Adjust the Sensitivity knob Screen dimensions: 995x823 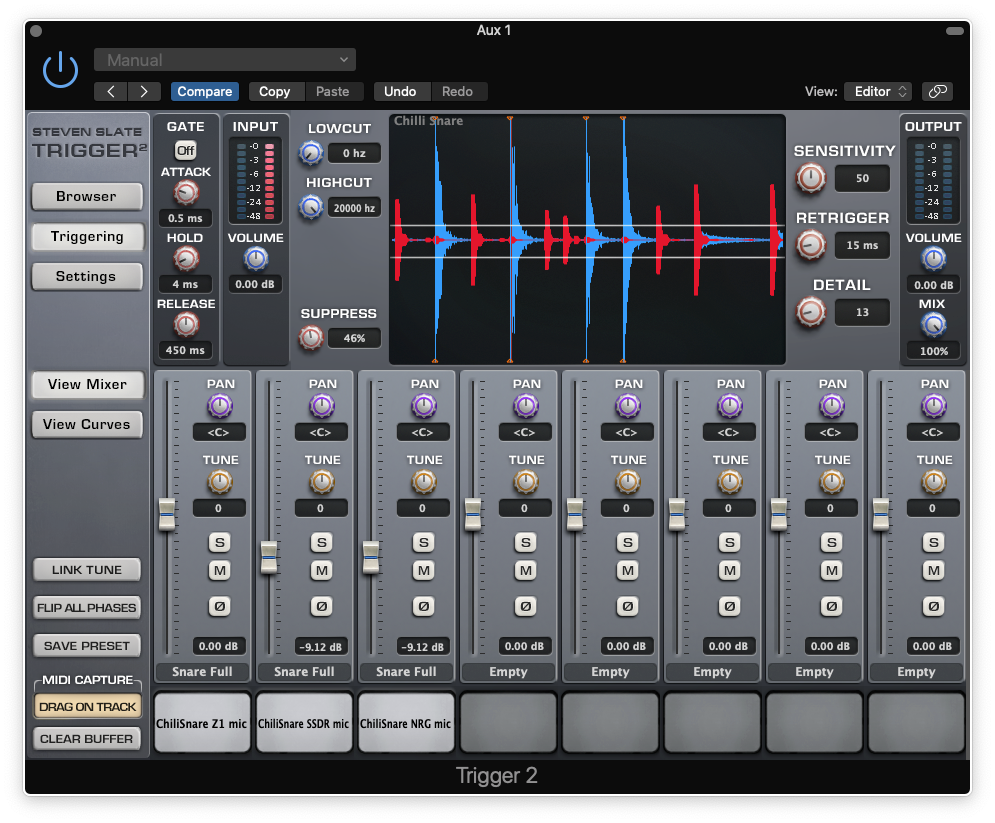(x=810, y=179)
